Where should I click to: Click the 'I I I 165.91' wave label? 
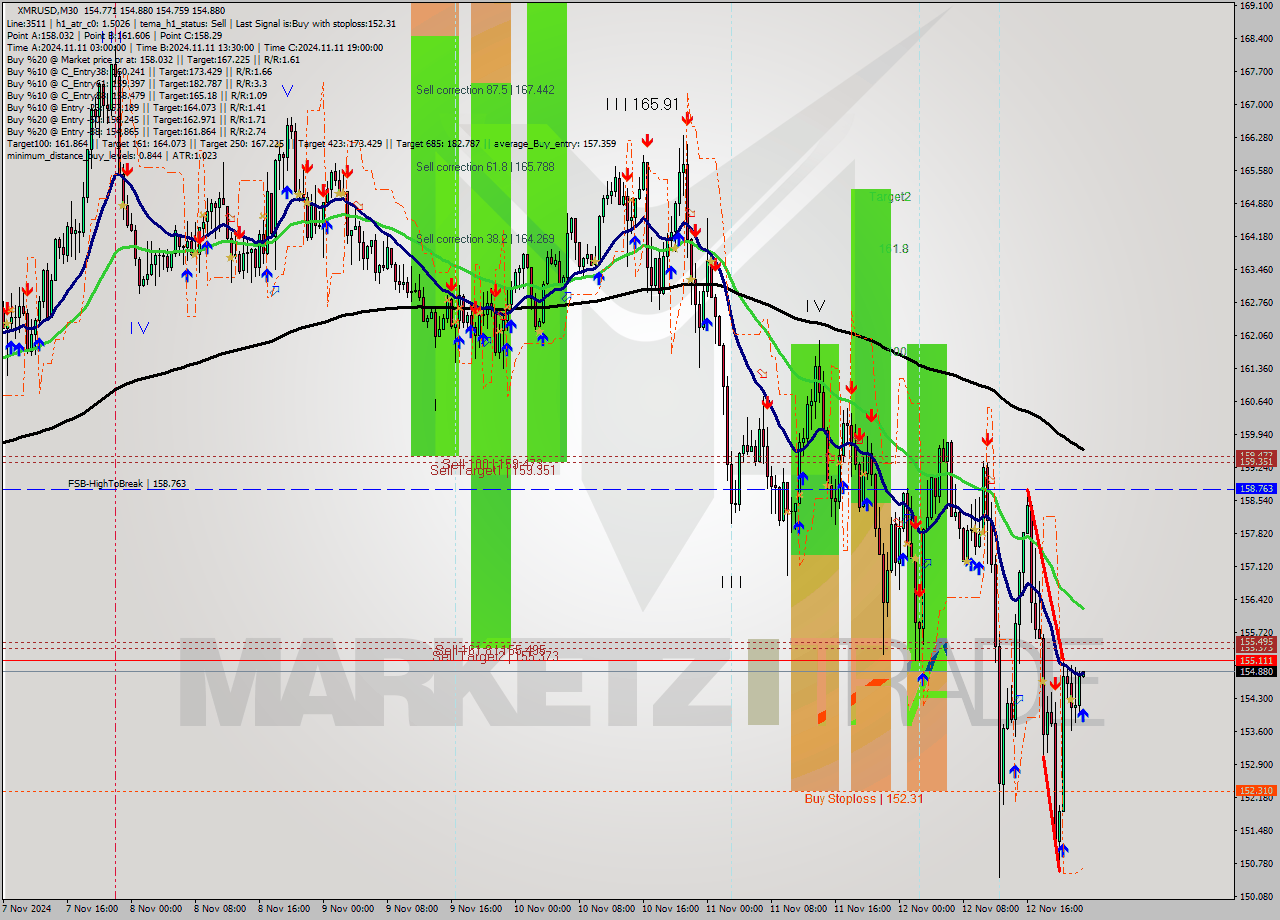point(642,104)
